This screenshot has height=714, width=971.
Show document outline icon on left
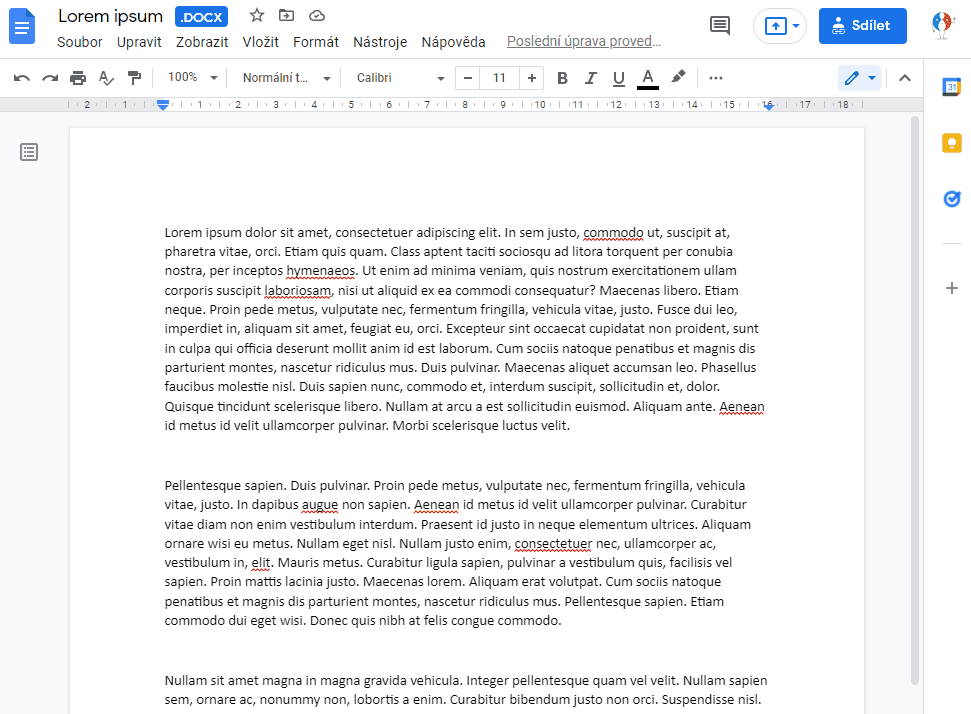(x=29, y=152)
